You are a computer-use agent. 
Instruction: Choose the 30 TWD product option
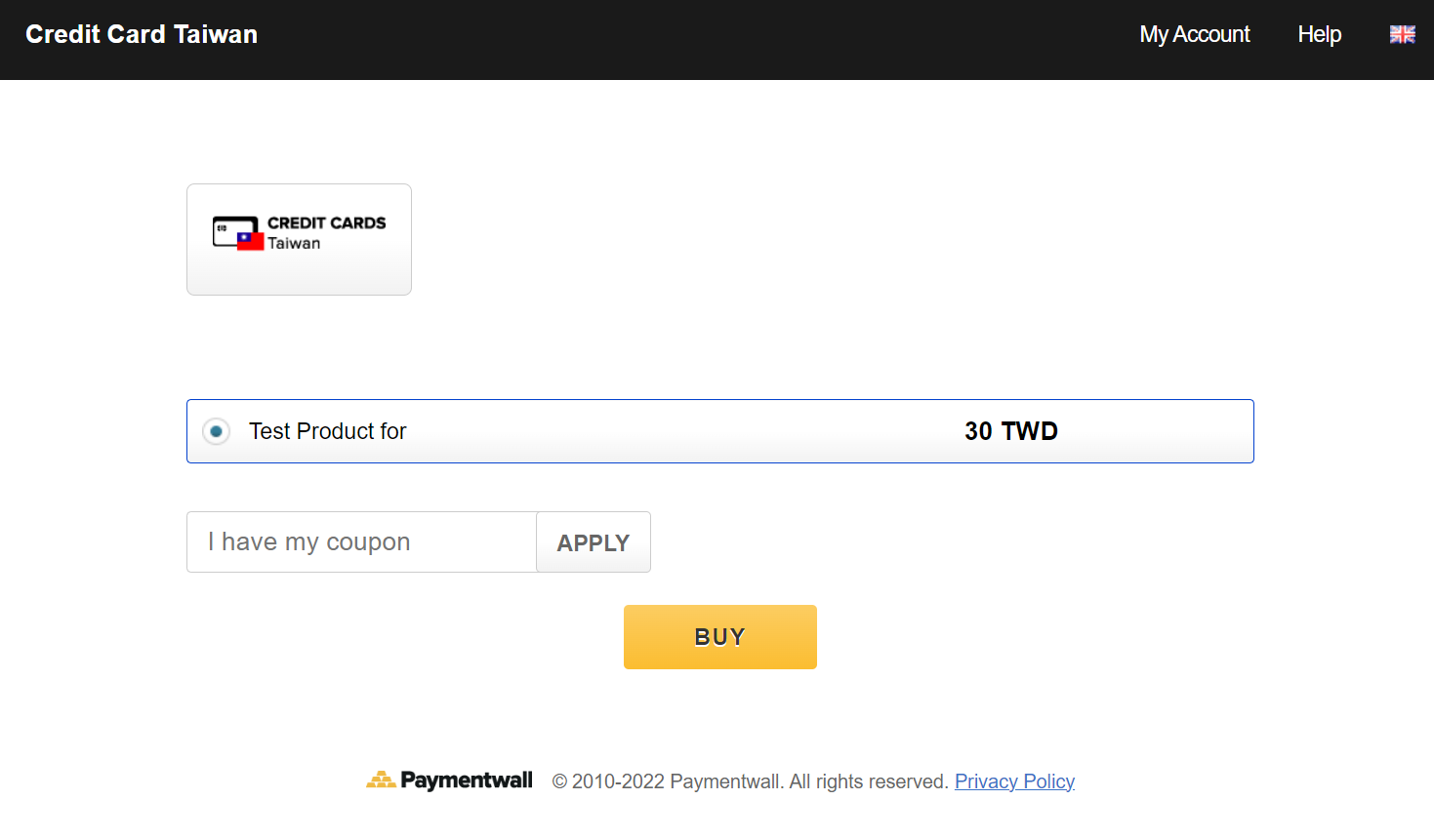click(719, 430)
